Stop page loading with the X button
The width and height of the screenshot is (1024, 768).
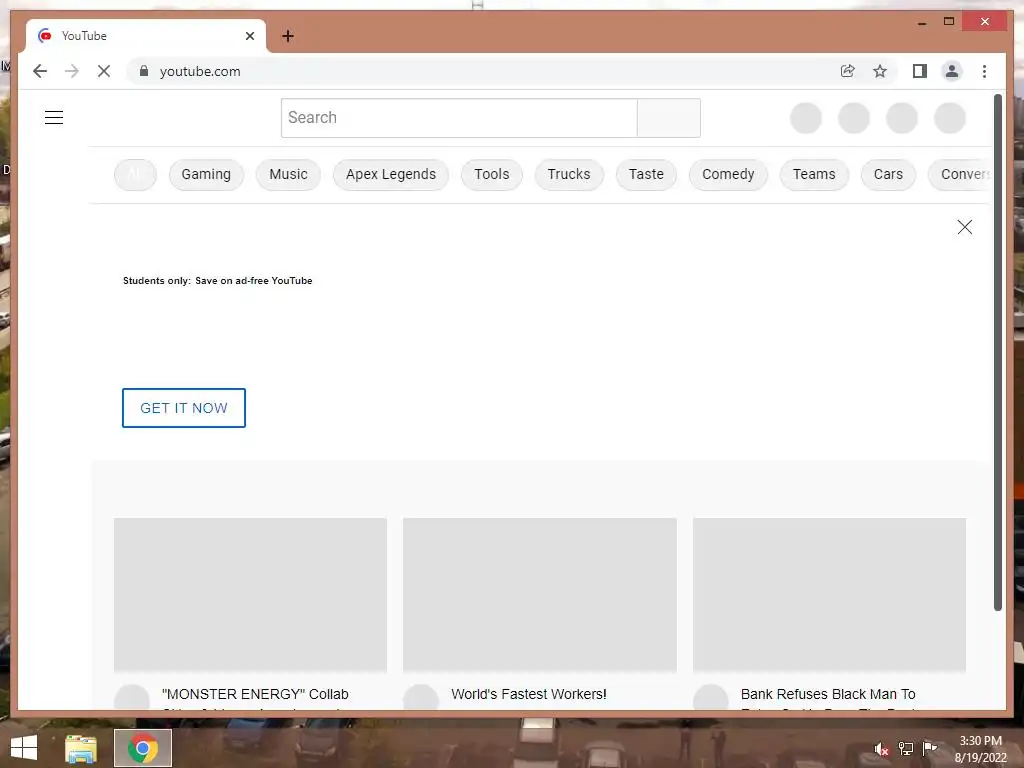[x=104, y=71]
